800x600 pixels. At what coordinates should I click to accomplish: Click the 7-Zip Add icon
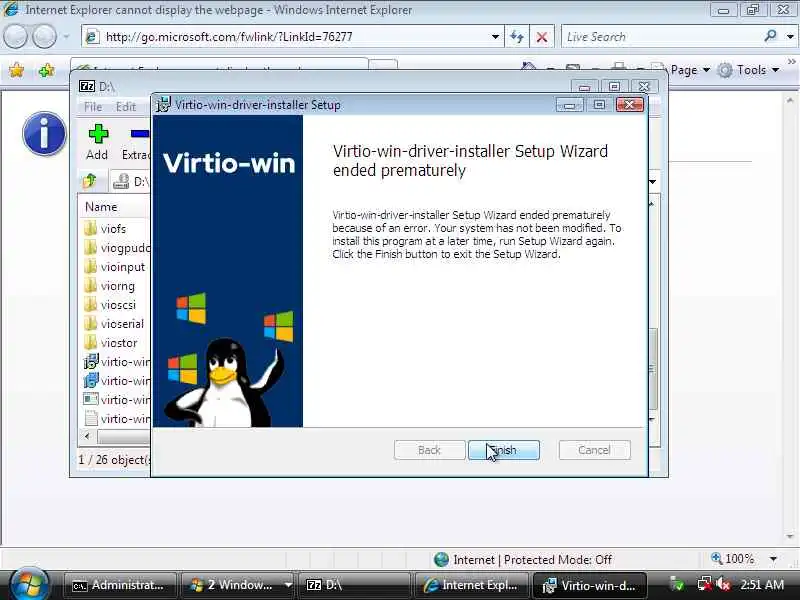[x=97, y=134]
